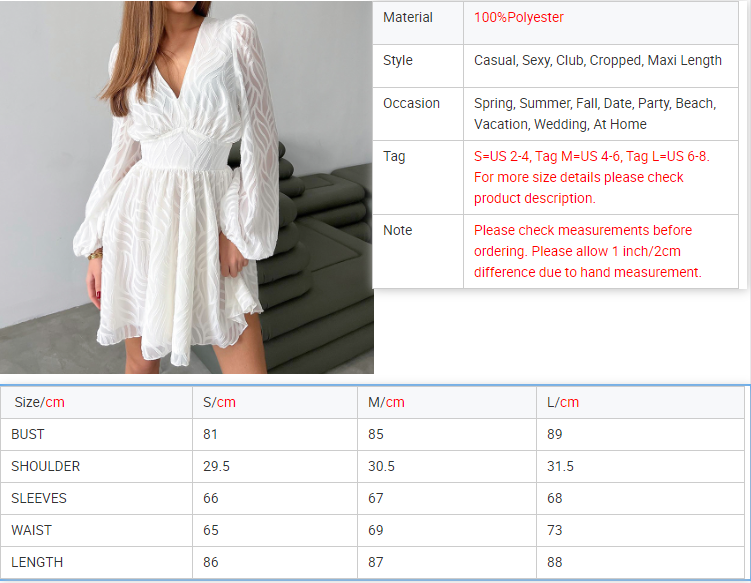Image resolution: width=751 pixels, height=583 pixels.
Task: Select the WAIST value 65 for small
Action: 211,531
